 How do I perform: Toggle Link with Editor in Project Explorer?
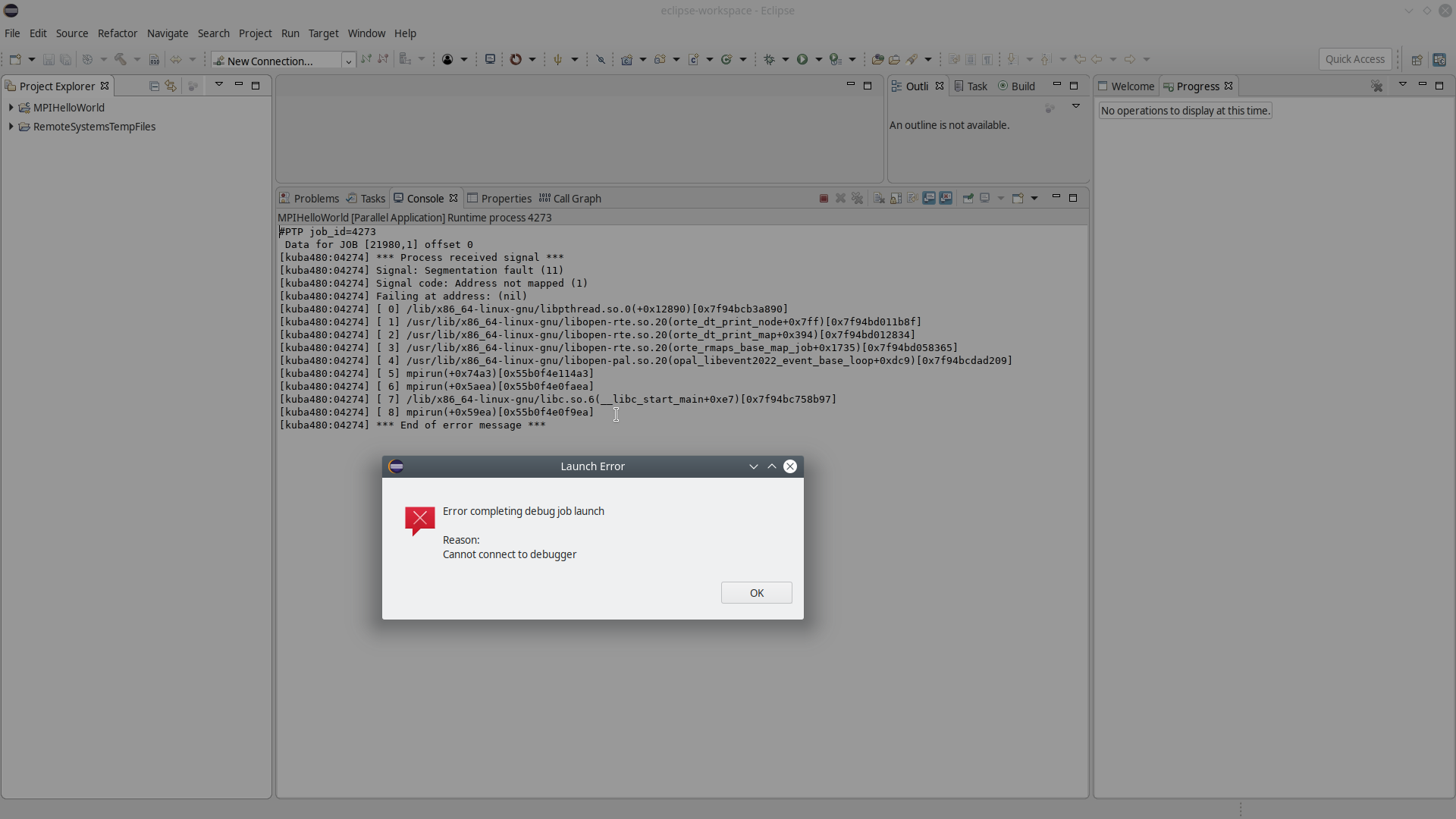pyautogui.click(x=171, y=86)
